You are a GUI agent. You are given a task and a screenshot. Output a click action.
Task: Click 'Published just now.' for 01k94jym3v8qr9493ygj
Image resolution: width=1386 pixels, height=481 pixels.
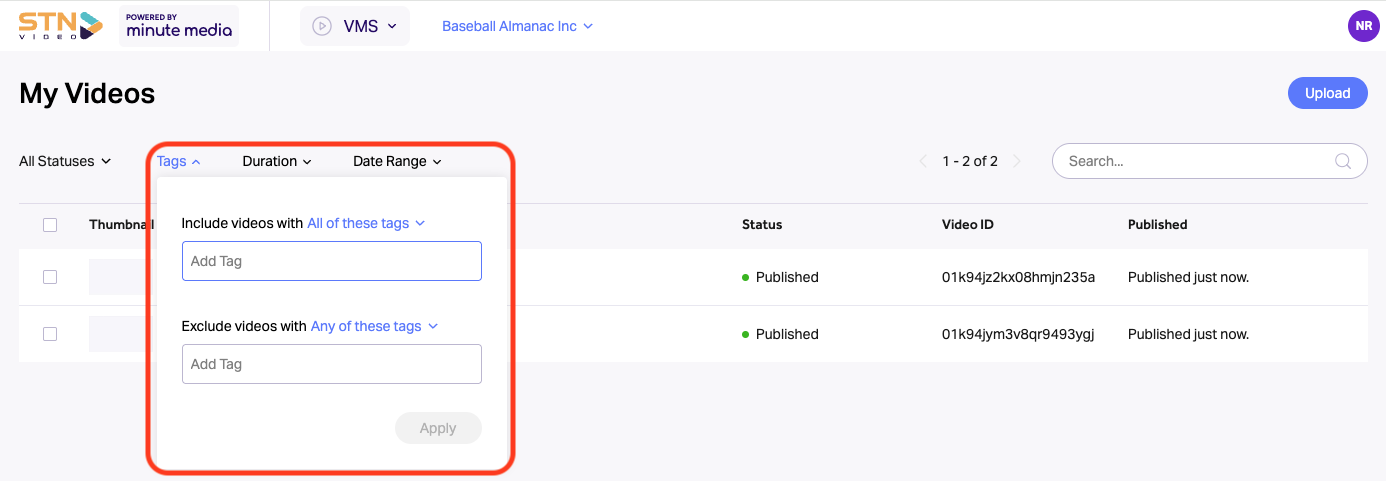point(1189,334)
